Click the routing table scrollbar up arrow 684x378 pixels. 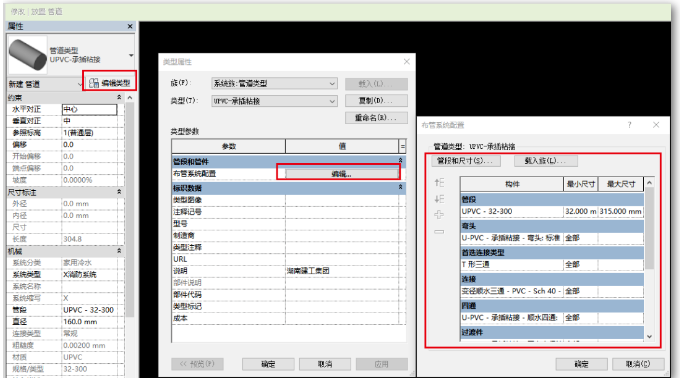[650, 183]
